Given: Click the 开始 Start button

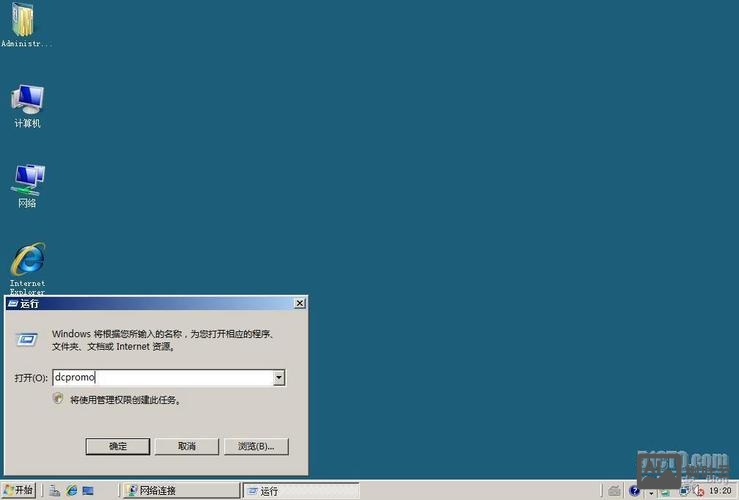Looking at the screenshot, I should pos(18,491).
